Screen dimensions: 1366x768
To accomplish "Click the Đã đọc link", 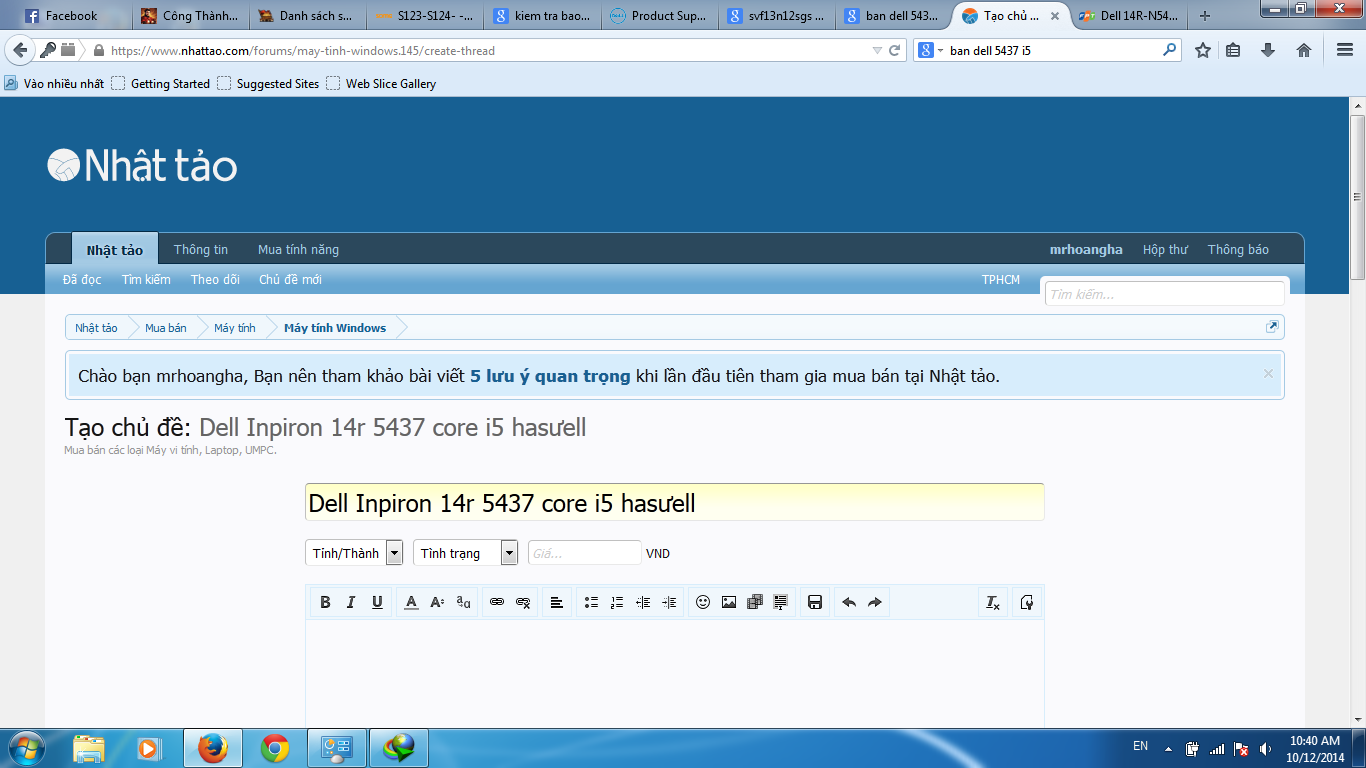I will (82, 279).
